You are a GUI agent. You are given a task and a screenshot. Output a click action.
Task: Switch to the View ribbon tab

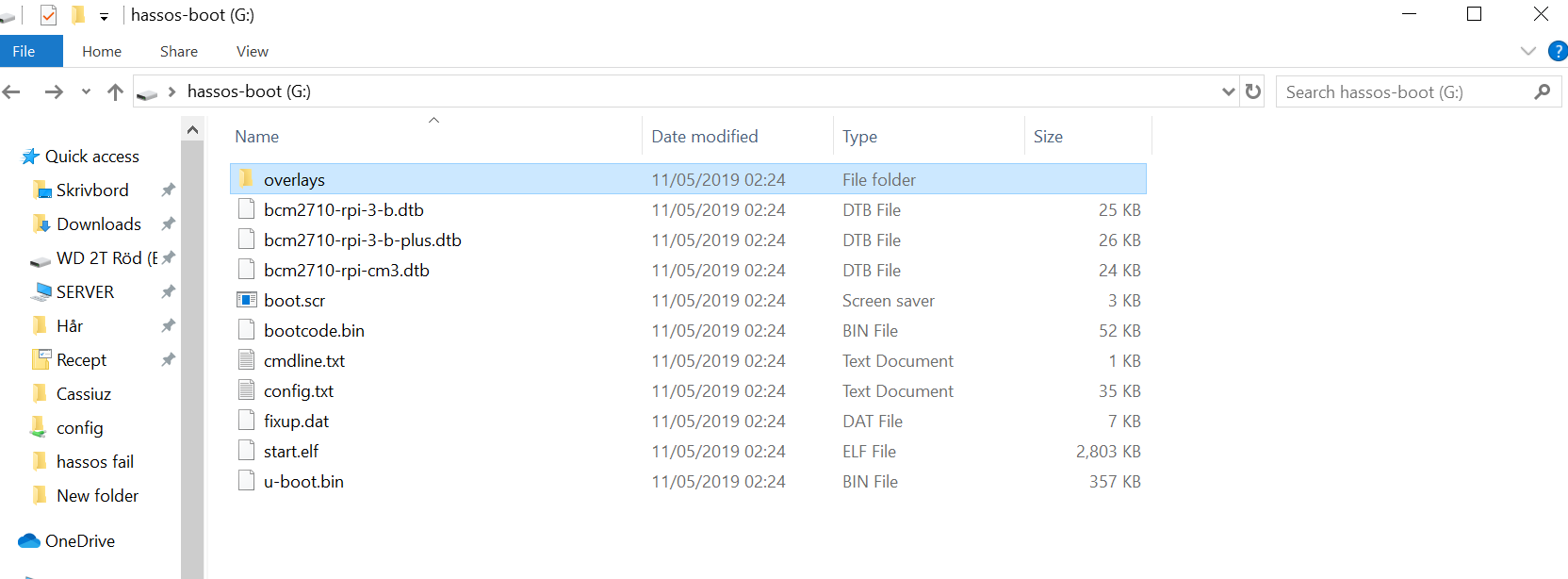tap(252, 51)
